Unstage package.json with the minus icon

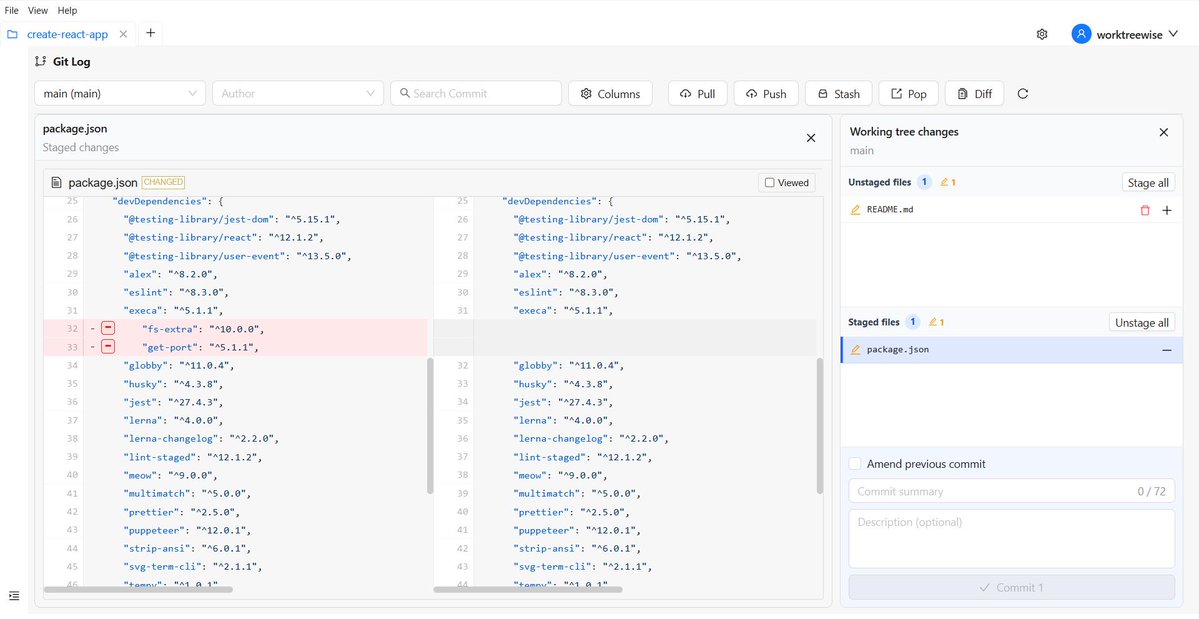click(x=1167, y=350)
